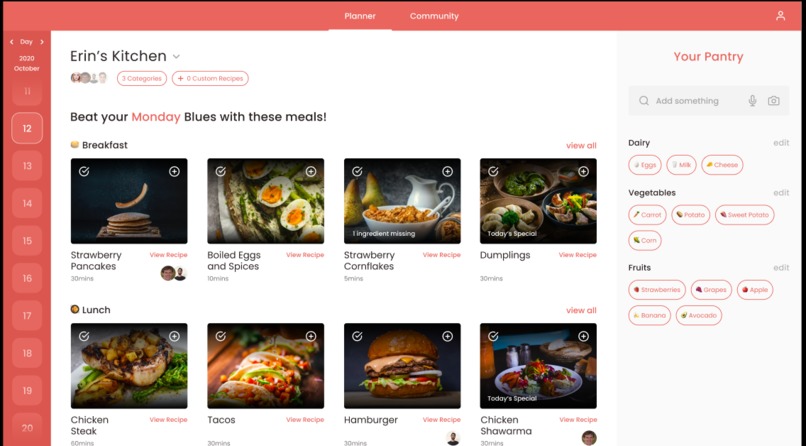Viewport: 806px width, 446px height.
Task: Select Eggs pantry chip
Action: [645, 165]
